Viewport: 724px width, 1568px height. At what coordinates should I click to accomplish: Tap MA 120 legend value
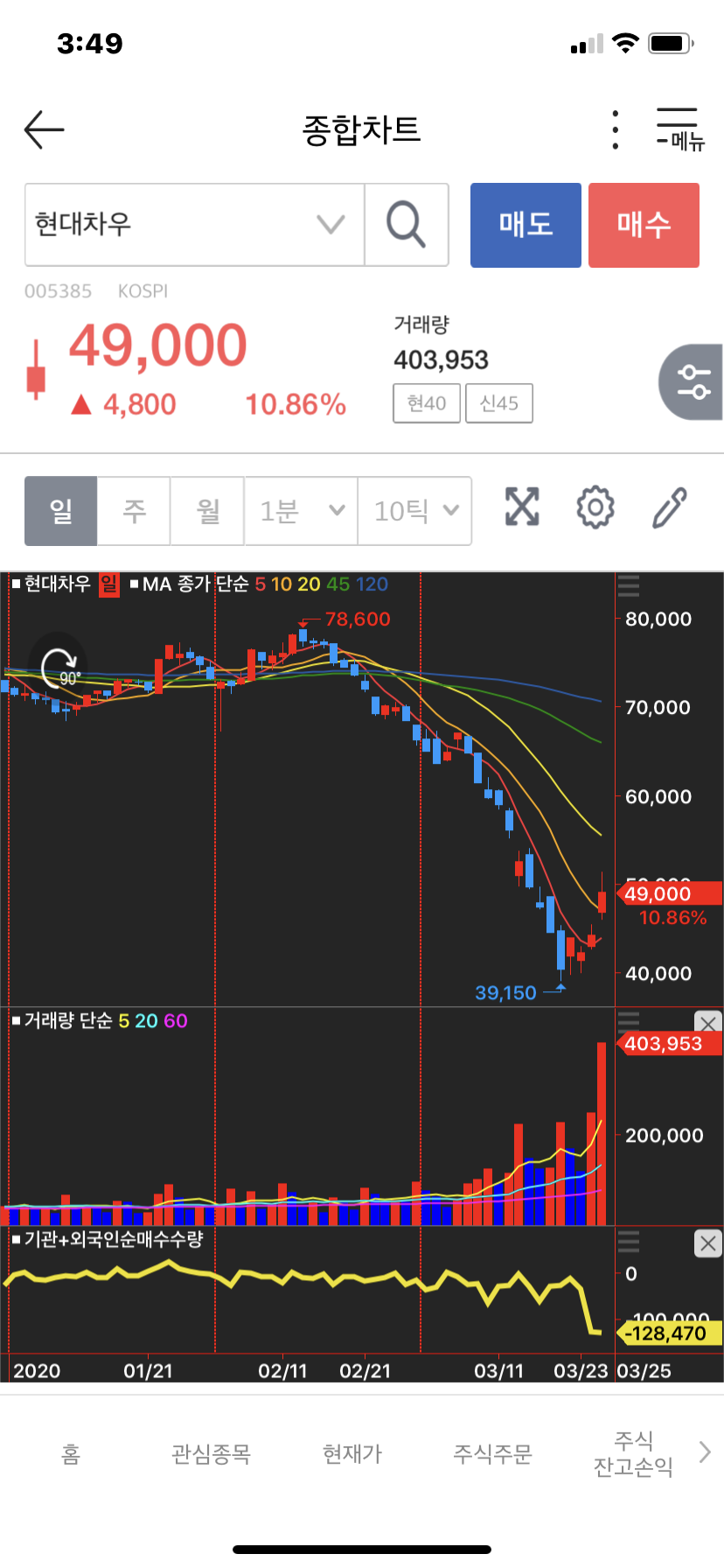[x=372, y=584]
